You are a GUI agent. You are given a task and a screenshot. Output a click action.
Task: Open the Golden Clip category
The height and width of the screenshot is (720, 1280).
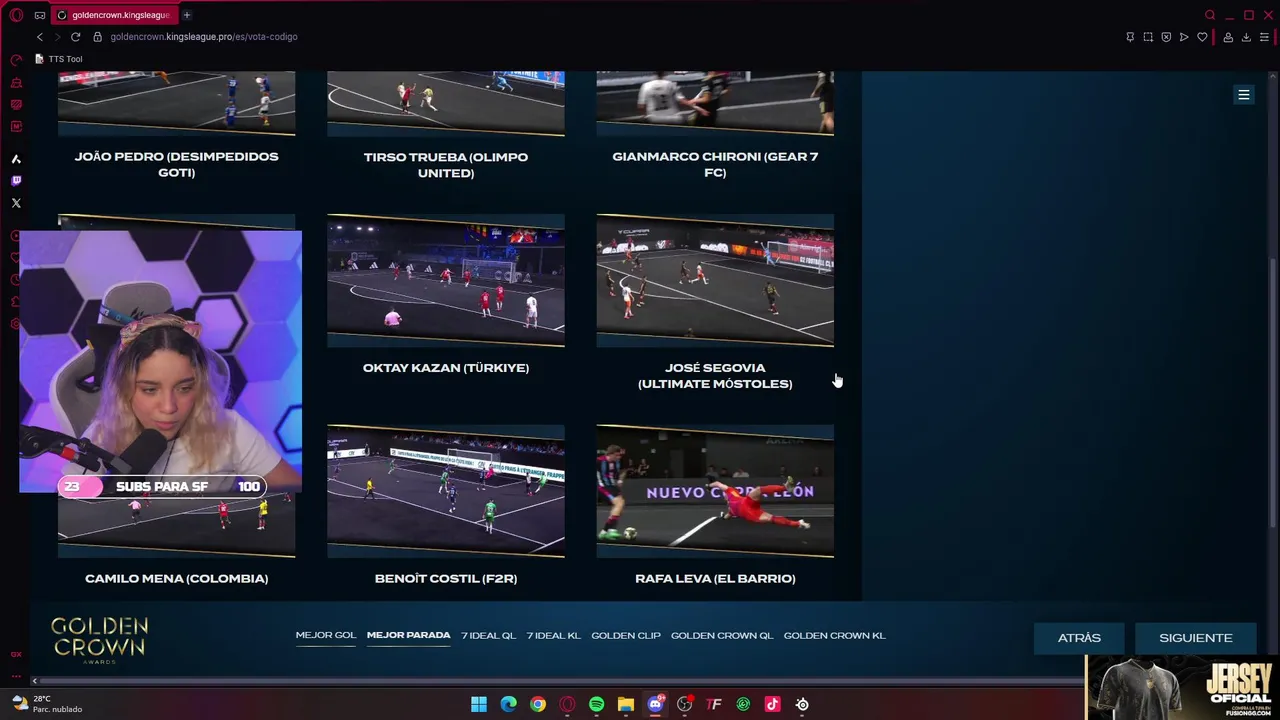[x=626, y=636]
